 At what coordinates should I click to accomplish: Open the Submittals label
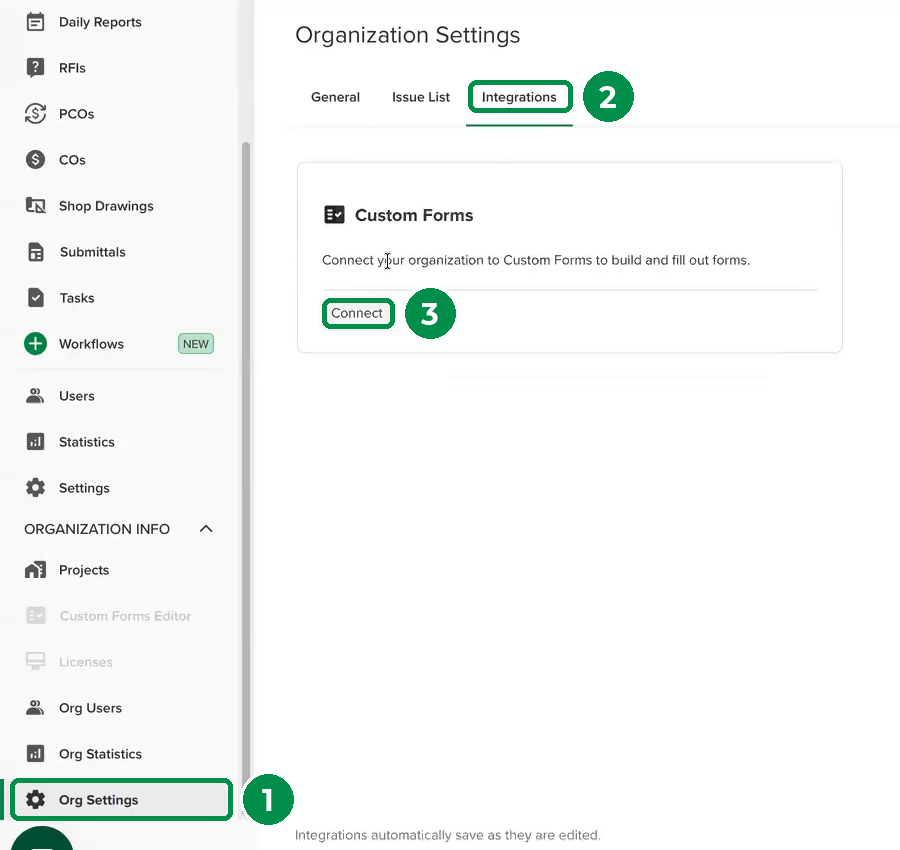coord(92,252)
